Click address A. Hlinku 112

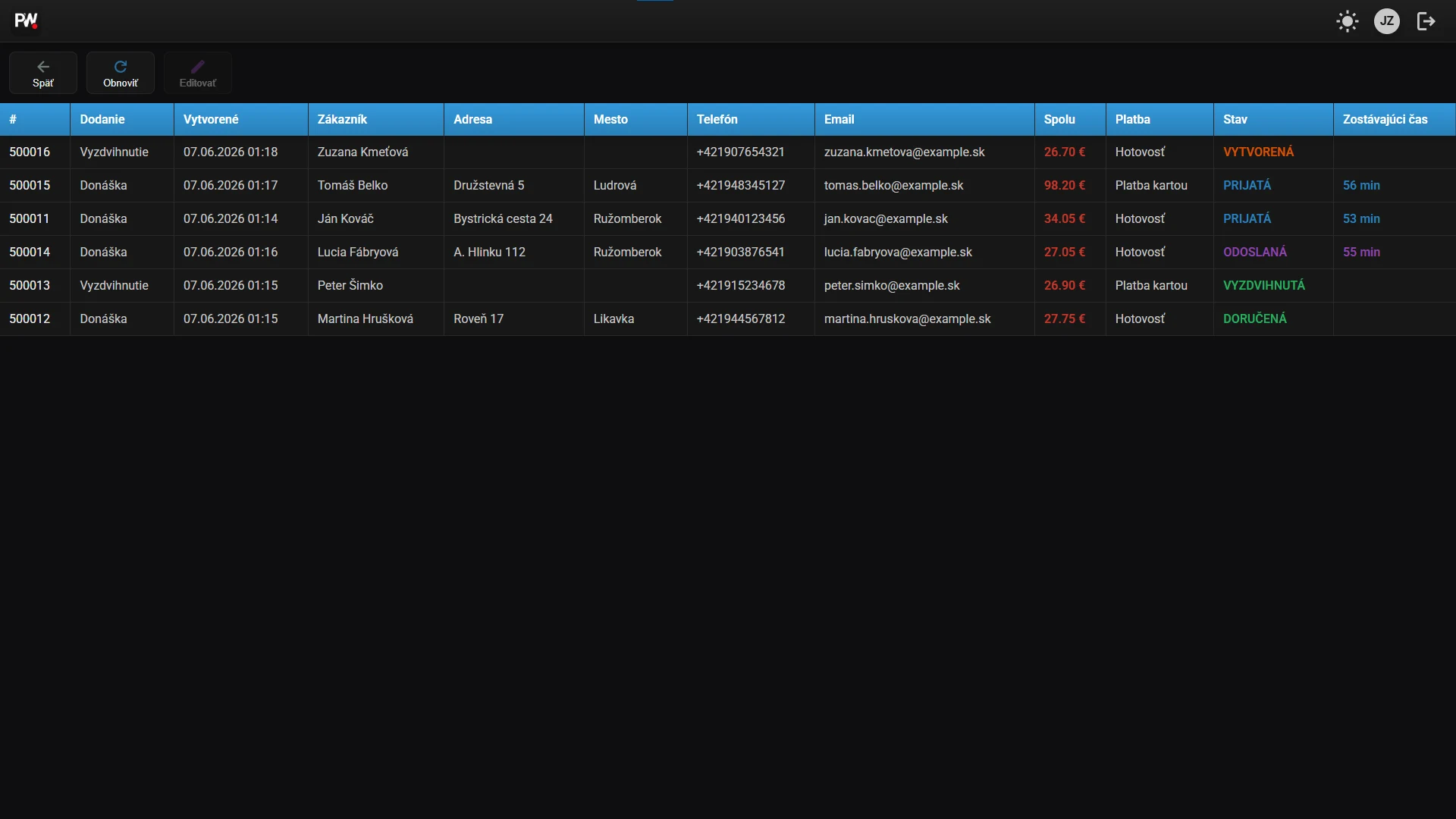(489, 252)
